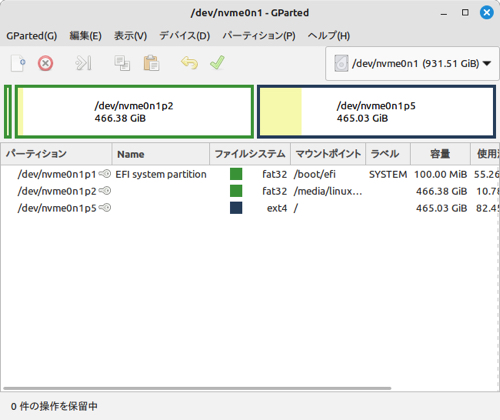Click the green fat32 swatch for nvme0n1p1
The height and width of the screenshot is (420, 500).
tap(236, 174)
